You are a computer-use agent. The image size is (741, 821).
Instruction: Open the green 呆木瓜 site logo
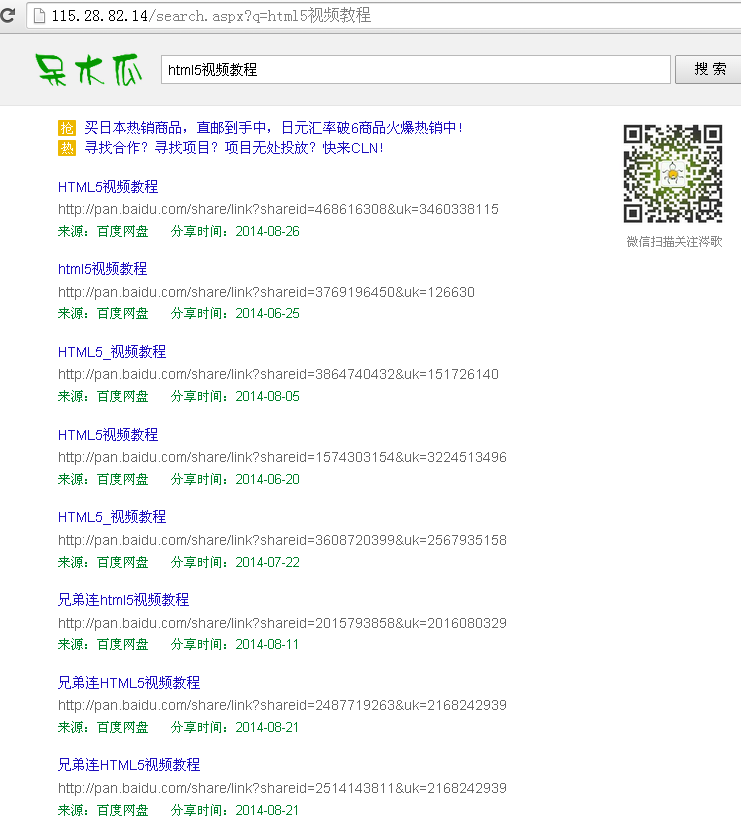[x=90, y=70]
